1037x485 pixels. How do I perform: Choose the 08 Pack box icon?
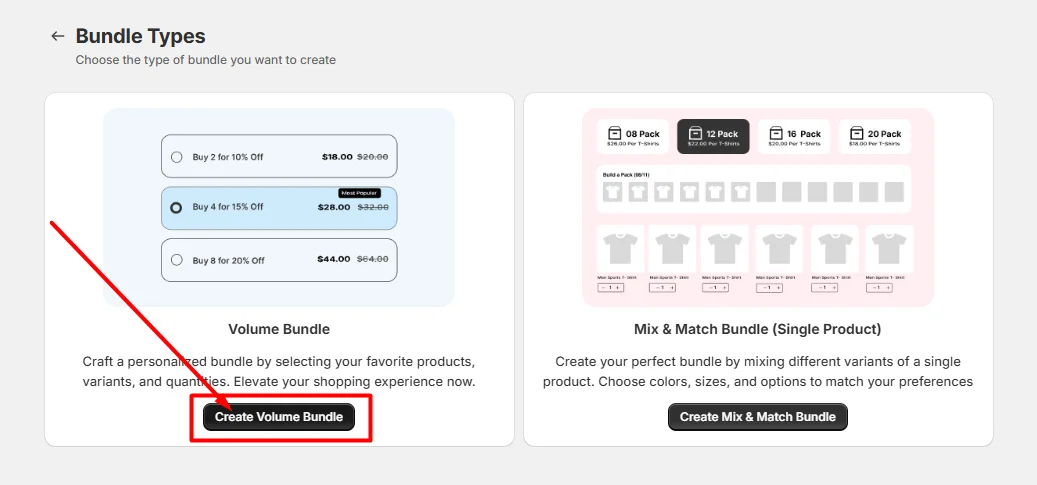pos(614,133)
